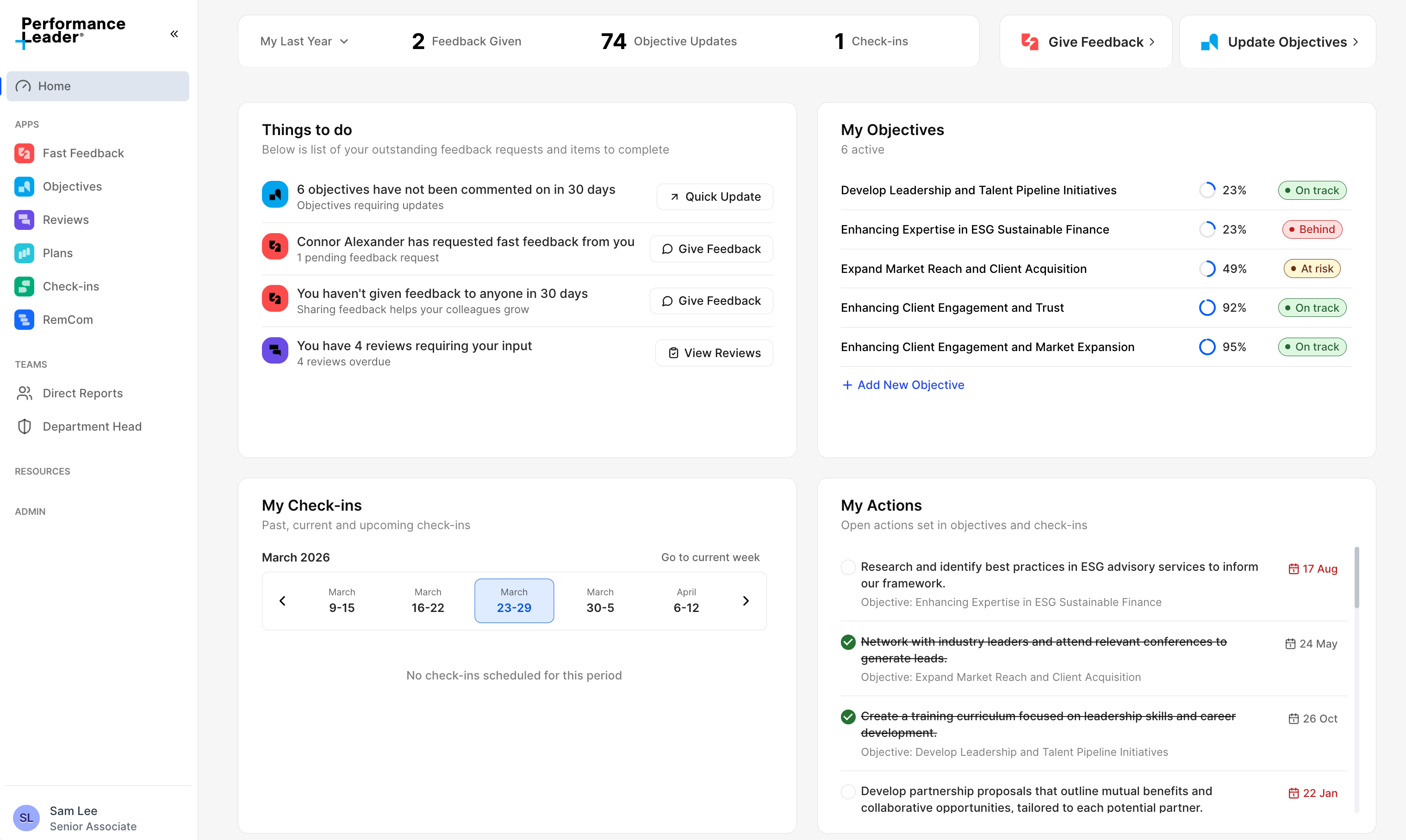
Task: Go to next weeks with right chevron
Action: tap(745, 600)
